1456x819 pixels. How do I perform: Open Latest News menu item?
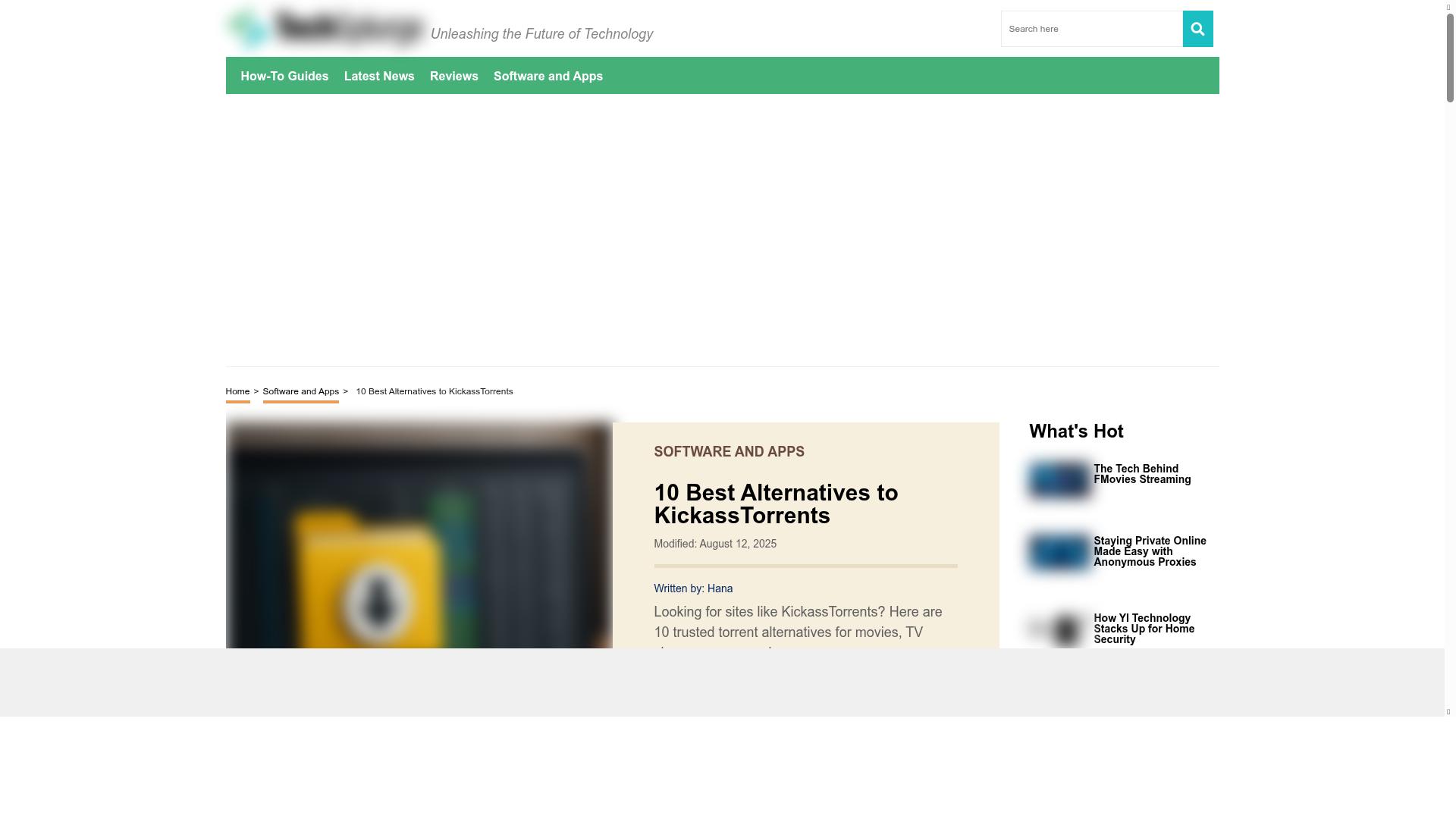(379, 76)
